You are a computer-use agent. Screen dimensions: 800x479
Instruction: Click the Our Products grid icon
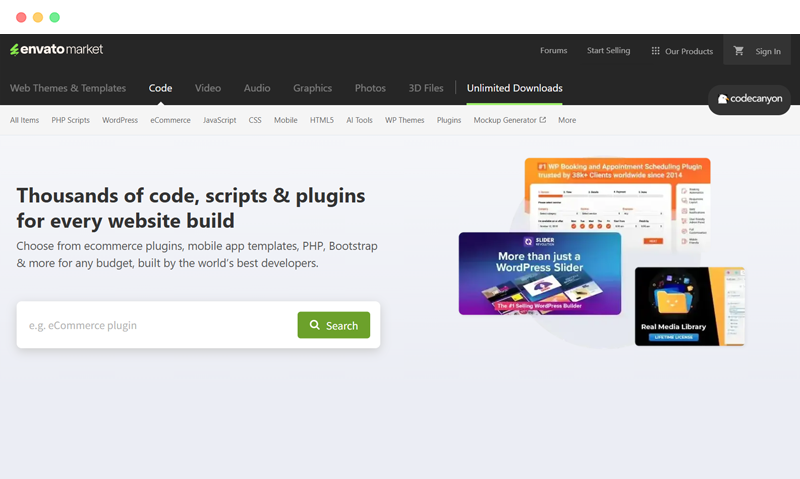656,51
